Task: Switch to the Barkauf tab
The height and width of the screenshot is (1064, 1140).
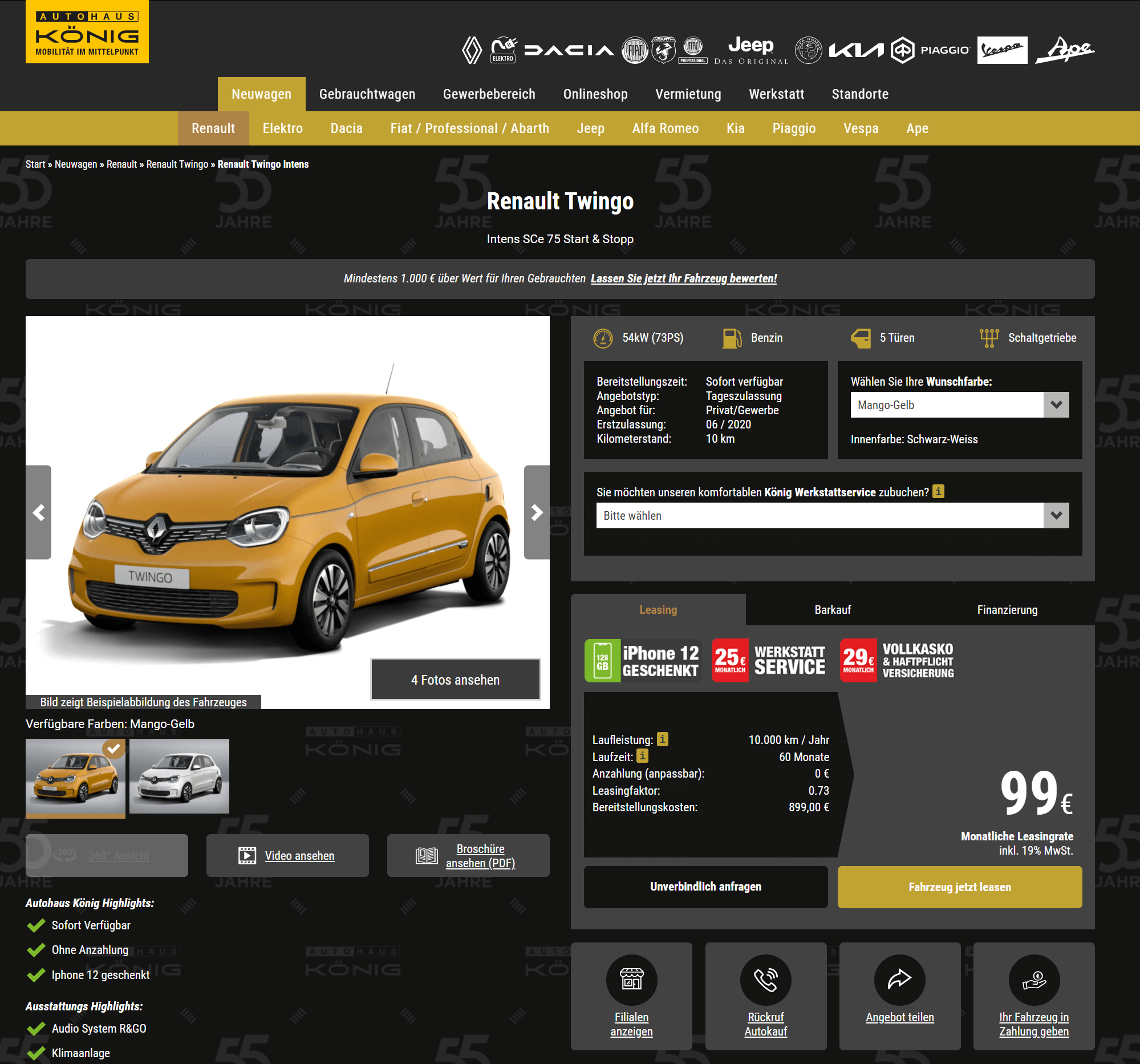Action: click(833, 610)
